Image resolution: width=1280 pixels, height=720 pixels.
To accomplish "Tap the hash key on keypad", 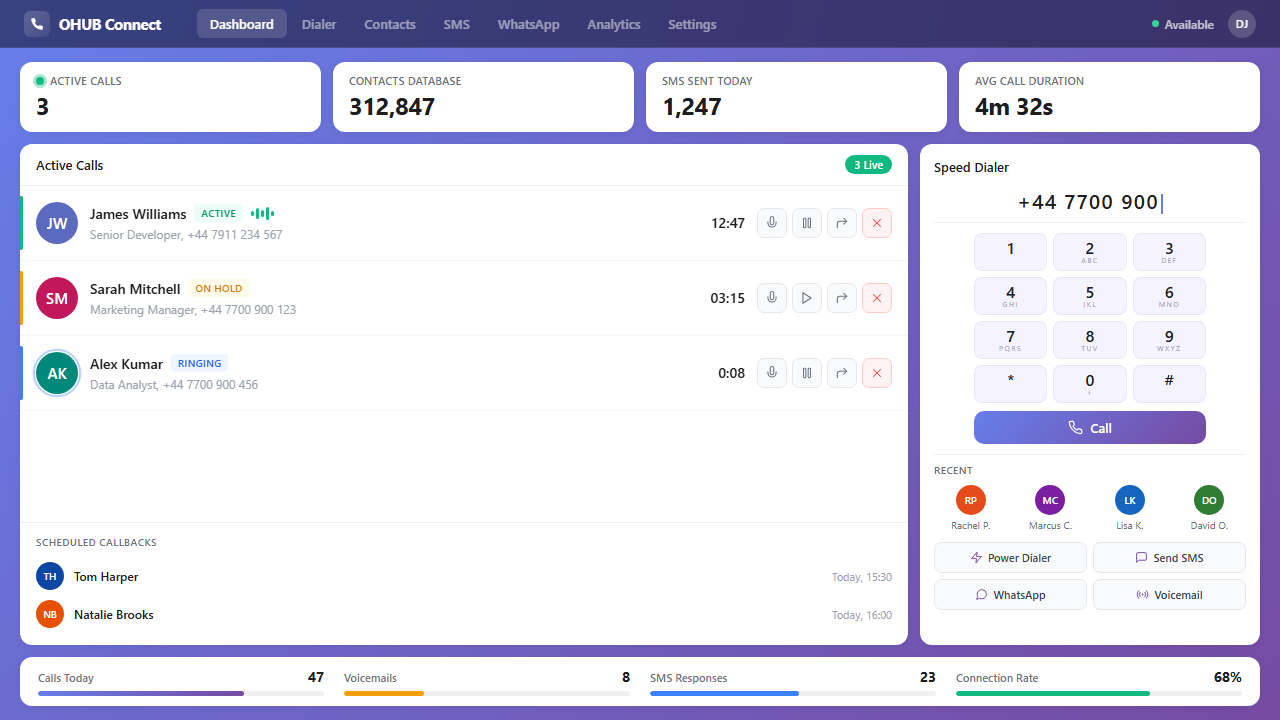I will tap(1169, 384).
